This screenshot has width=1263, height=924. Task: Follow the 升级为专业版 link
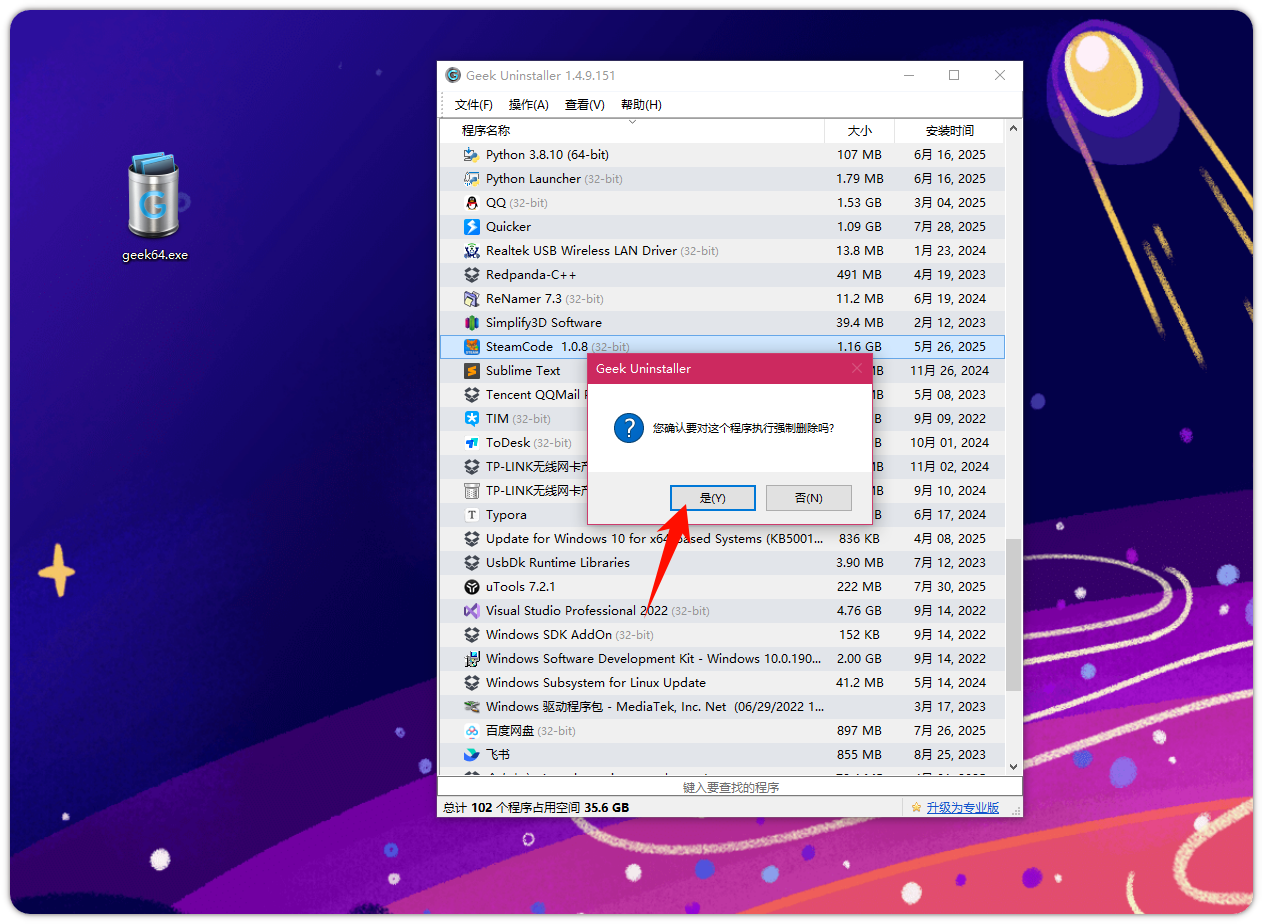pyautogui.click(x=962, y=808)
